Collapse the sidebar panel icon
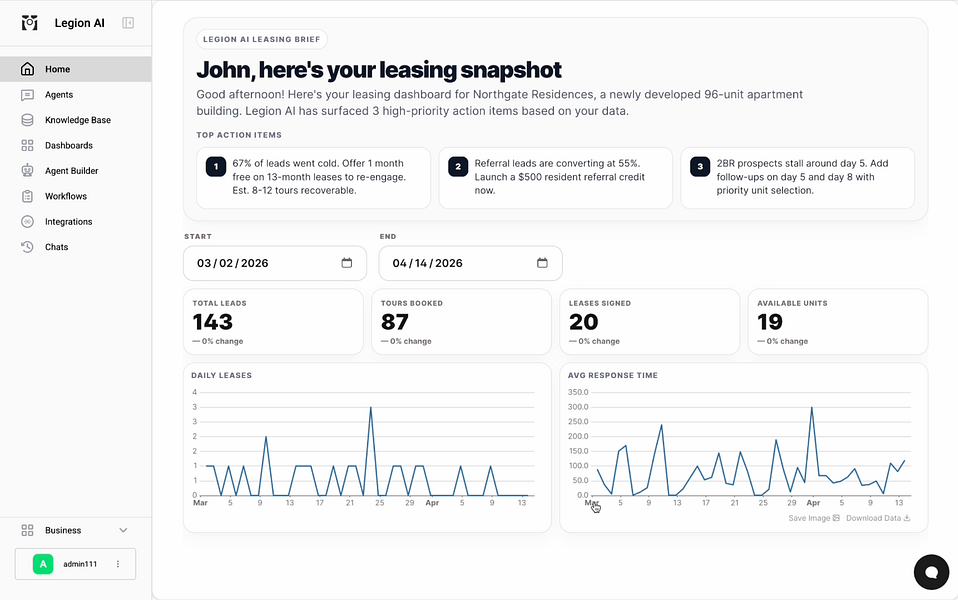 (x=128, y=23)
